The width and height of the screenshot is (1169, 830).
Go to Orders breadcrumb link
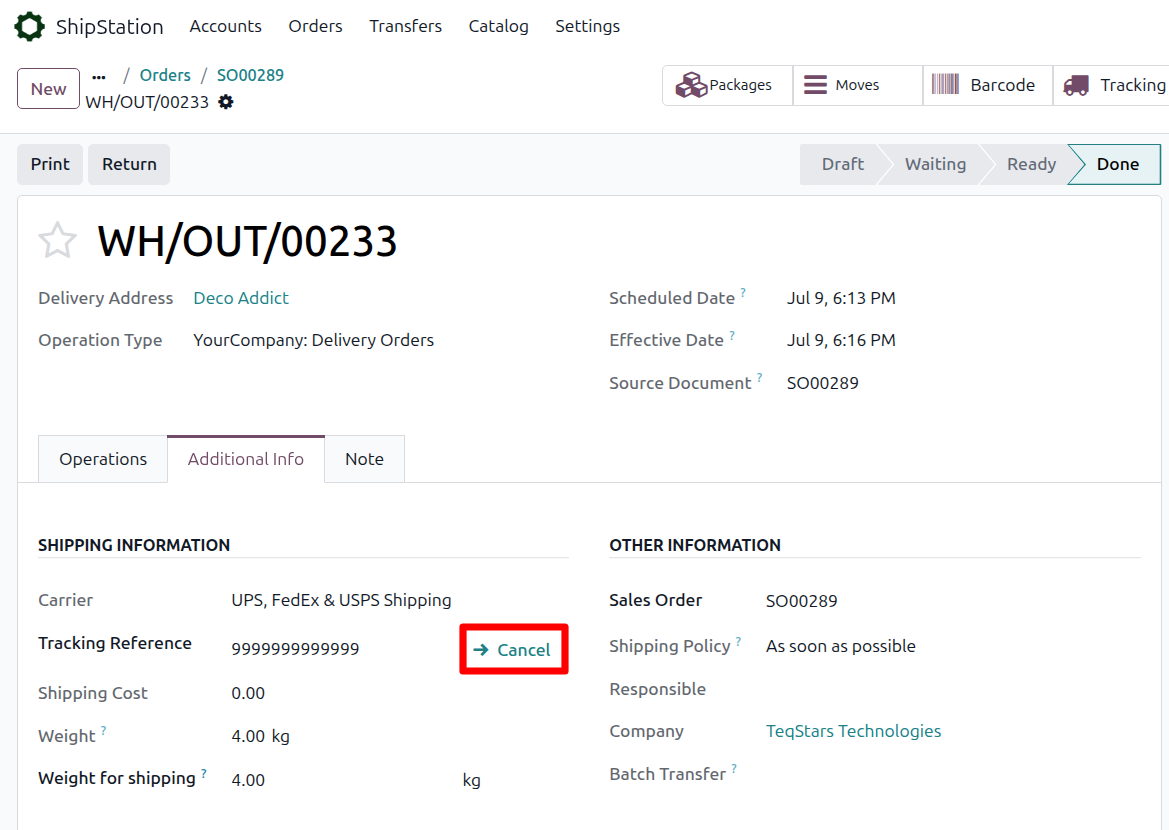coord(166,75)
